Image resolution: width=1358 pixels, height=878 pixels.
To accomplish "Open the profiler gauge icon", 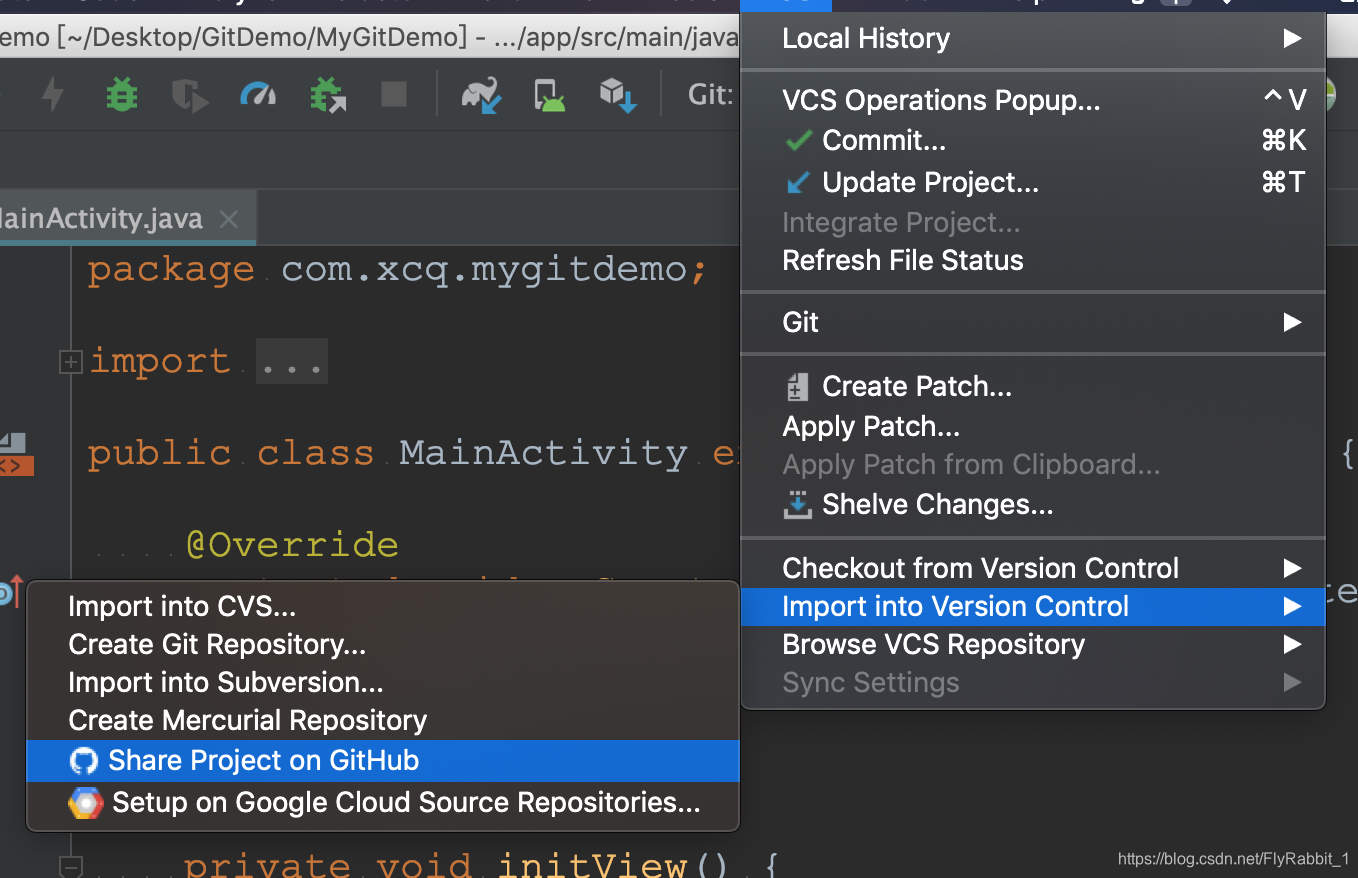I will [259, 95].
